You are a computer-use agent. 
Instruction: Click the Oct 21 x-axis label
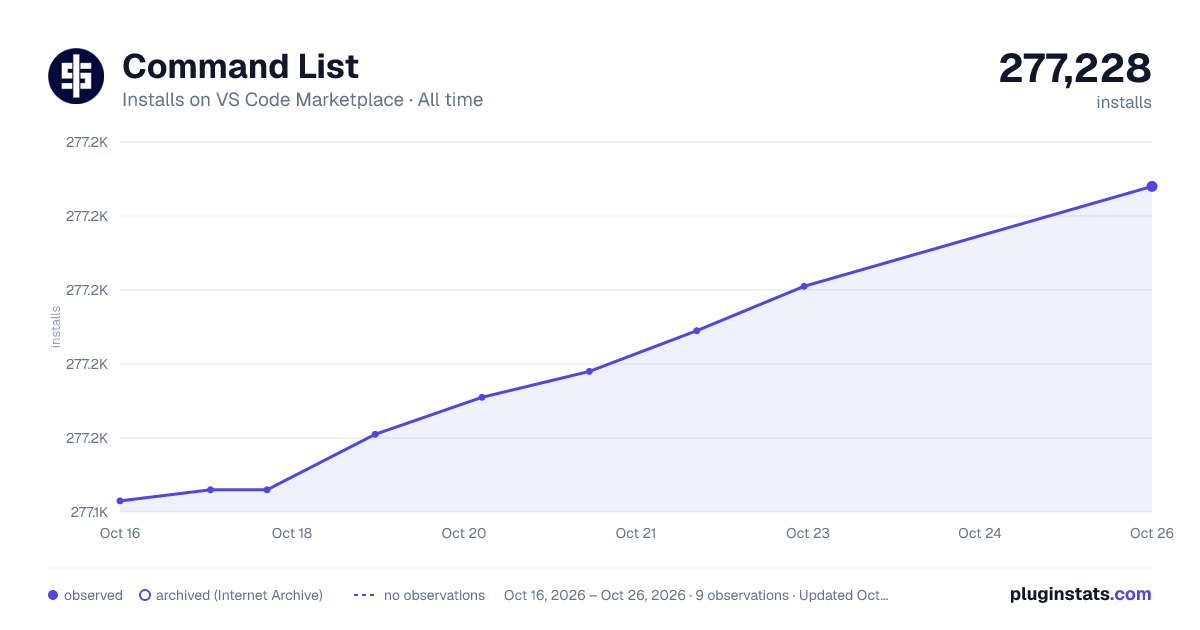636,533
